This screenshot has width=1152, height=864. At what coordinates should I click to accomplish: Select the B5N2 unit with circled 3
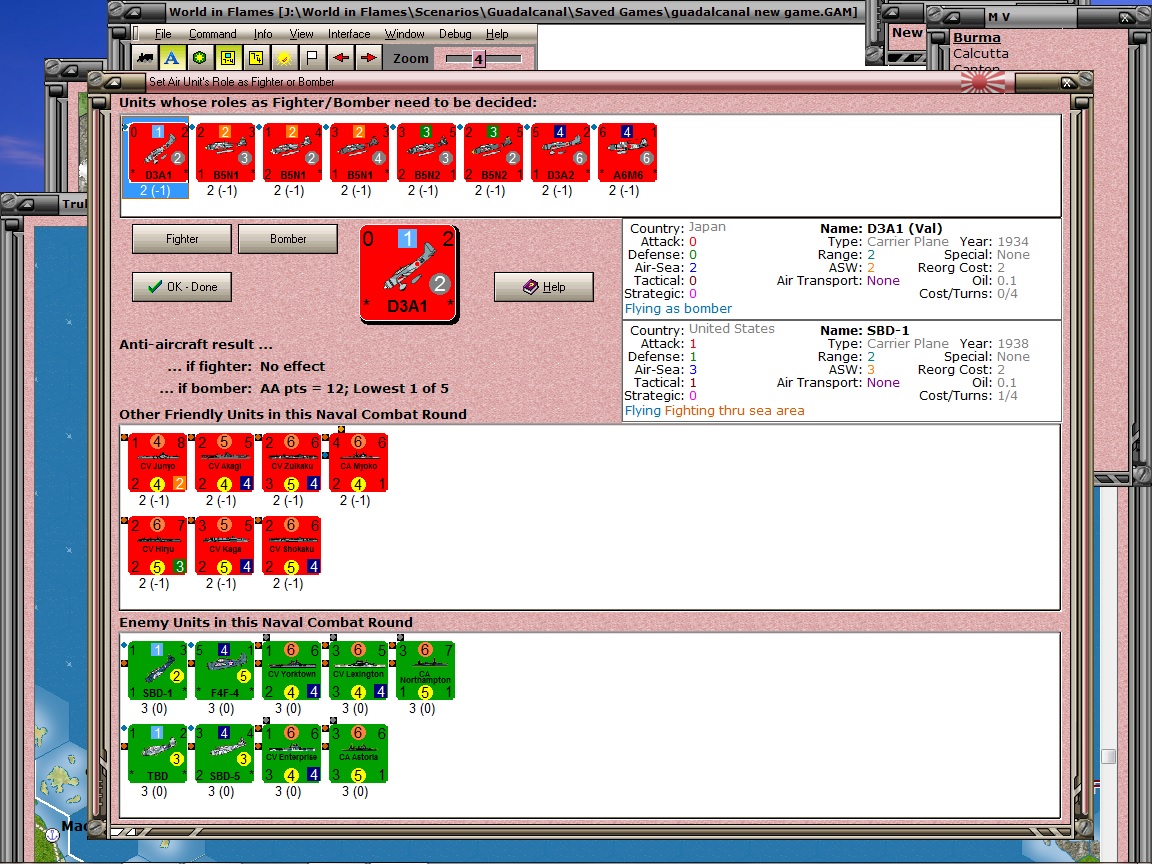426,153
